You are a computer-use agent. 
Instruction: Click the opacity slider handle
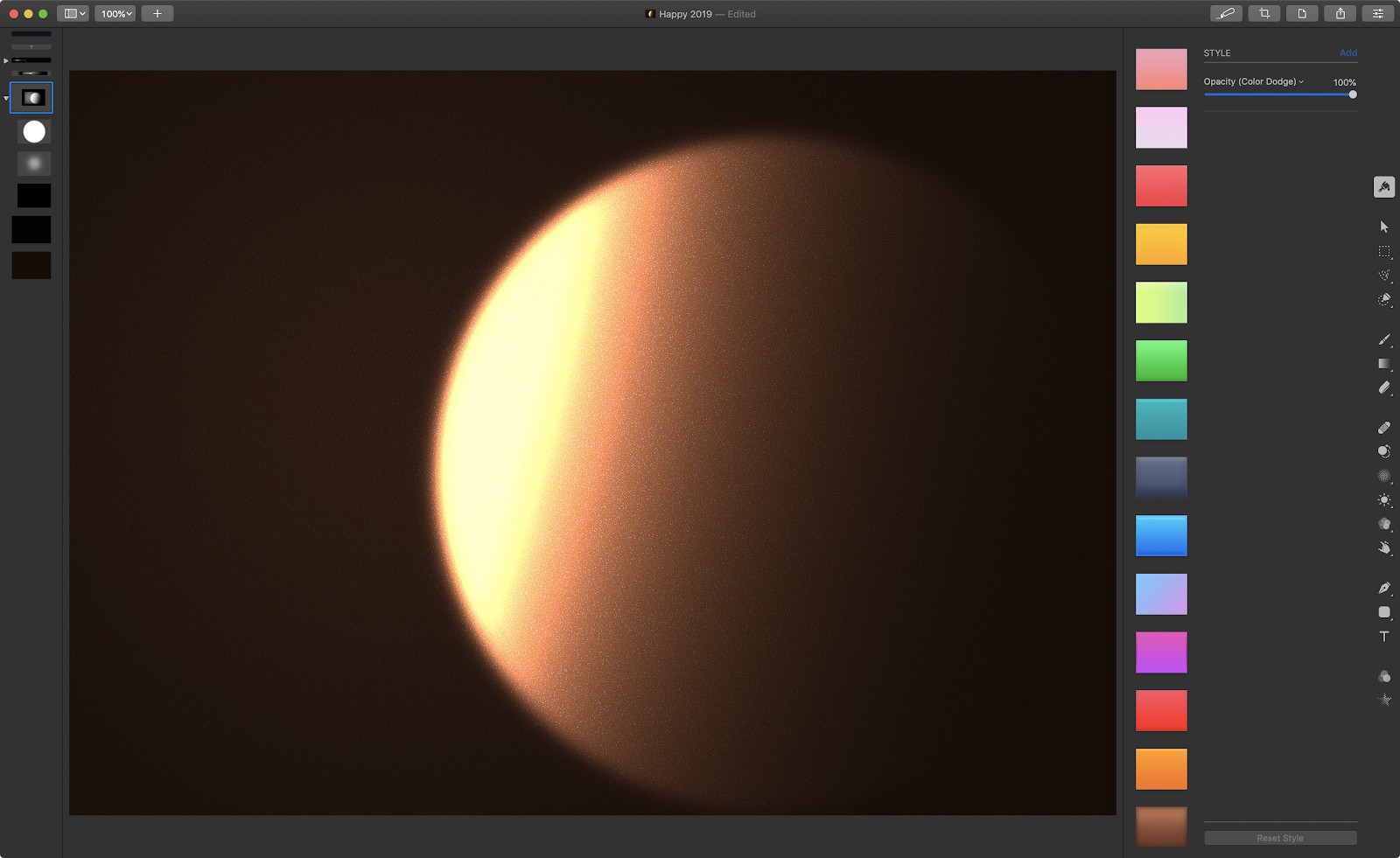tap(1352, 94)
